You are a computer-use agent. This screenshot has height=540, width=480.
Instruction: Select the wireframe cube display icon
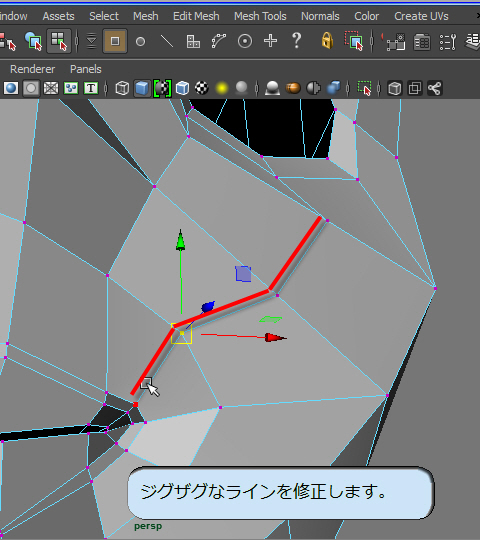pyautogui.click(x=122, y=89)
